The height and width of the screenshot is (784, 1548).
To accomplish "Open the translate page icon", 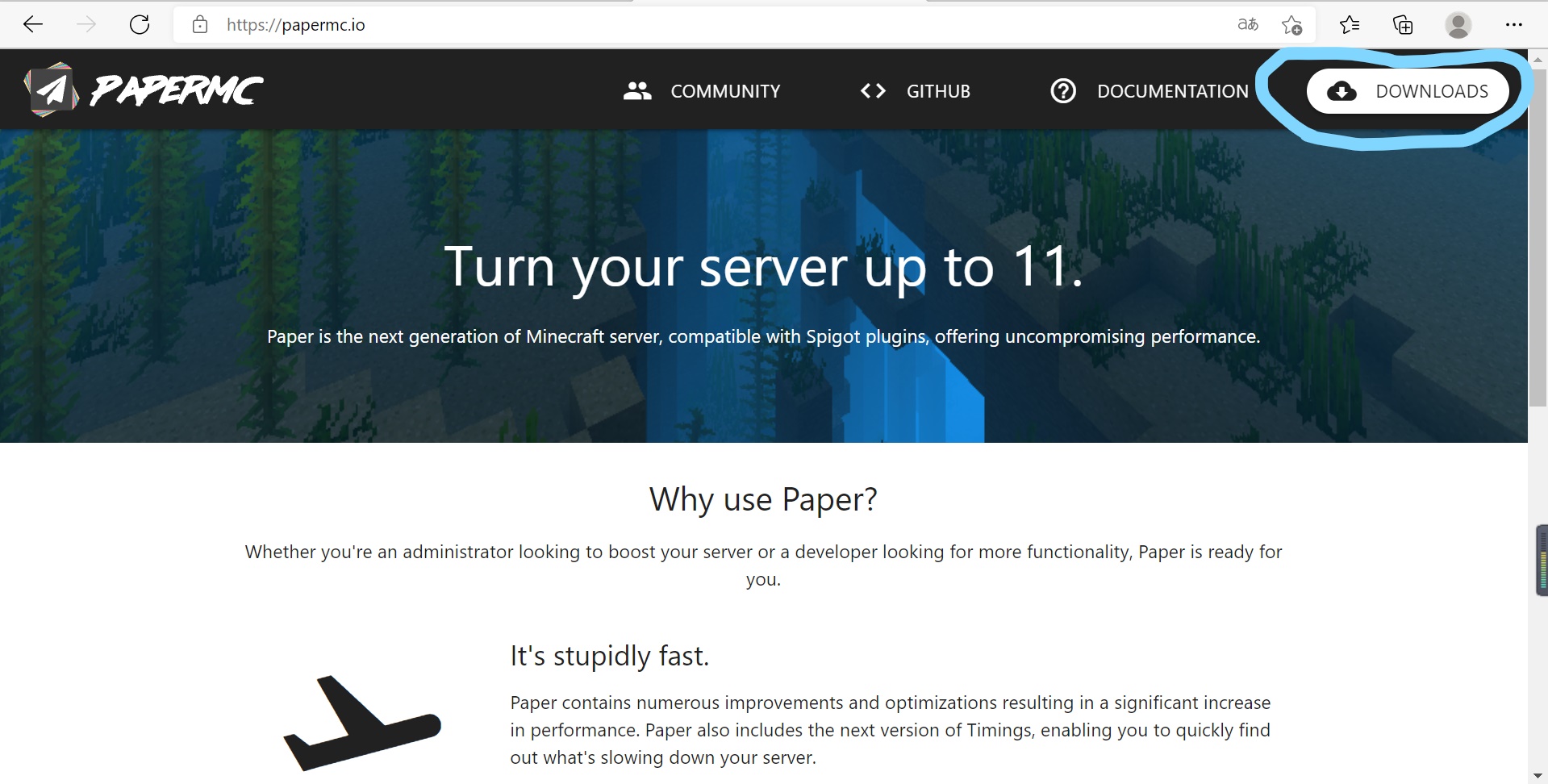I will [1248, 25].
